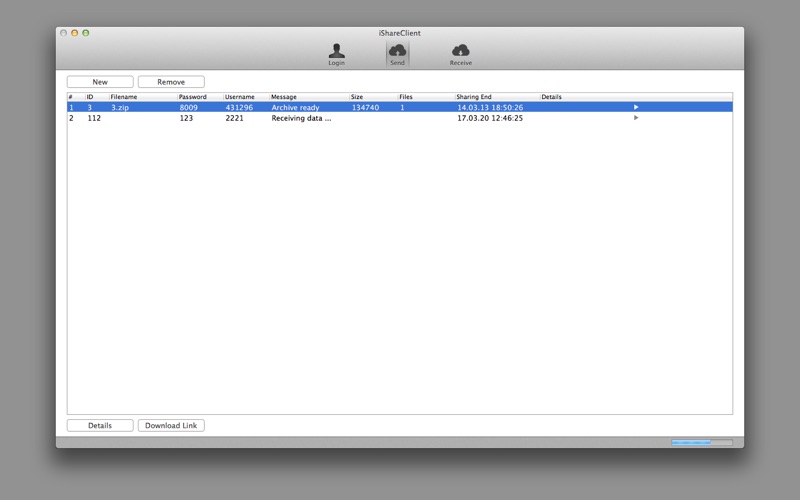The height and width of the screenshot is (500, 800).
Task: Click password 8009 cell
Action: point(188,108)
